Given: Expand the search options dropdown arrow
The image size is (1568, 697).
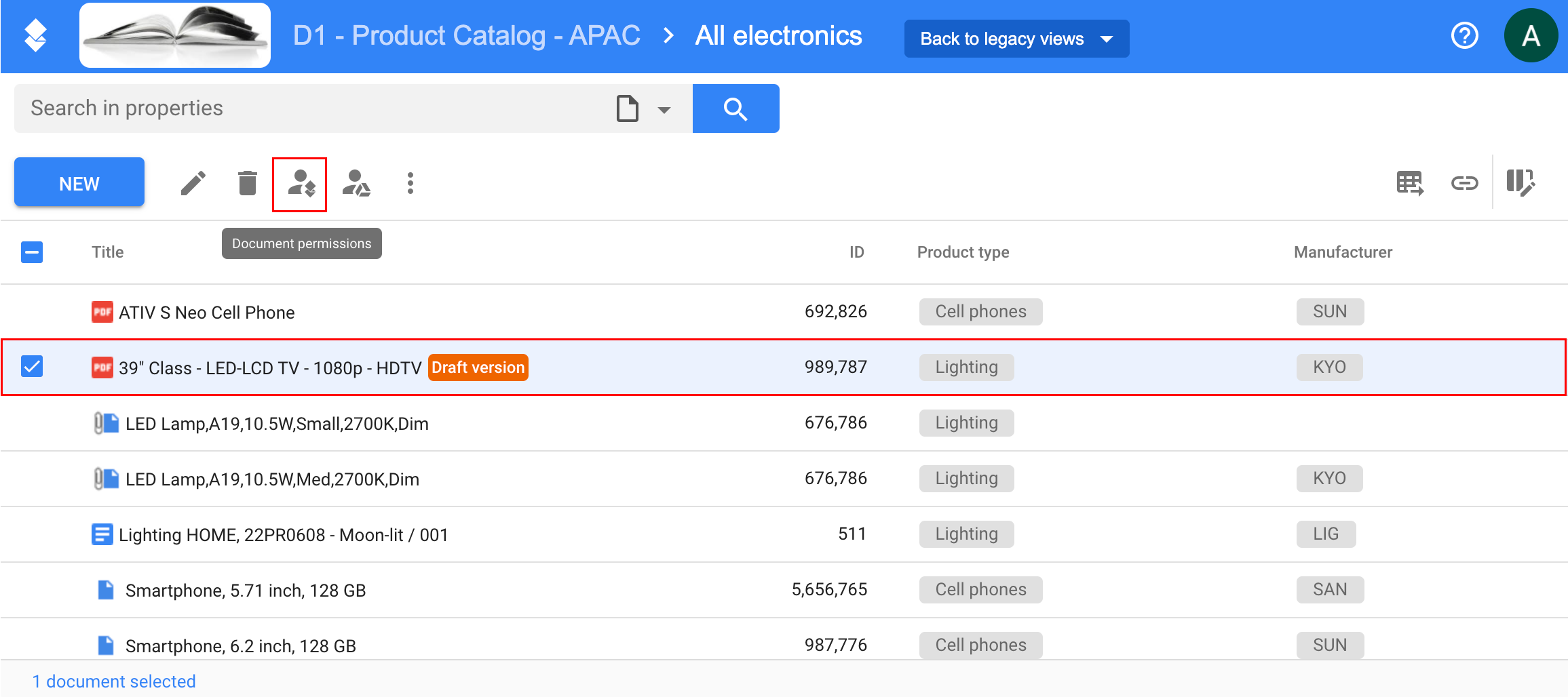Looking at the screenshot, I should [x=664, y=109].
